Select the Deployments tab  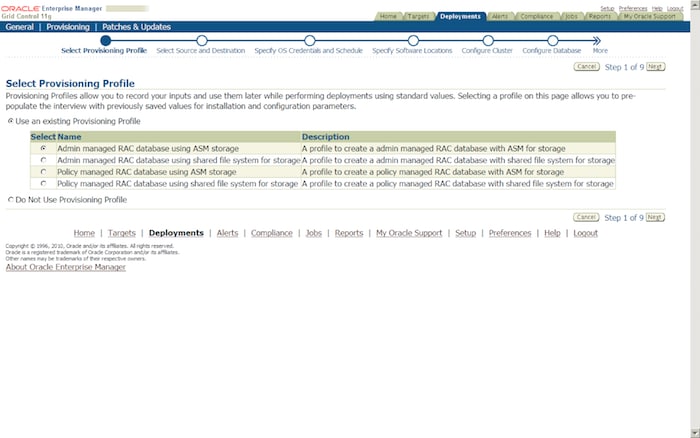[x=460, y=17]
